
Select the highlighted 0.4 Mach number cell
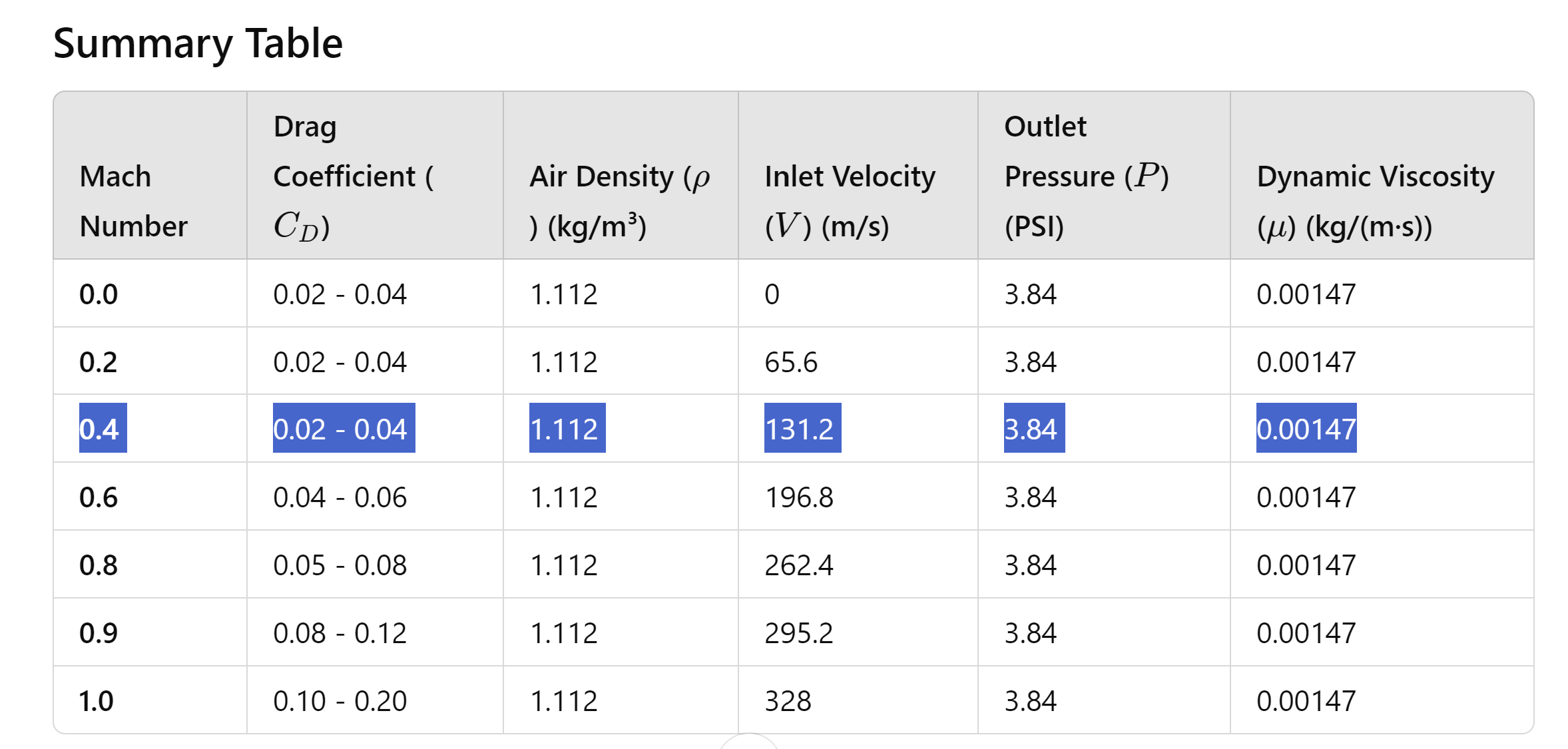tap(103, 428)
